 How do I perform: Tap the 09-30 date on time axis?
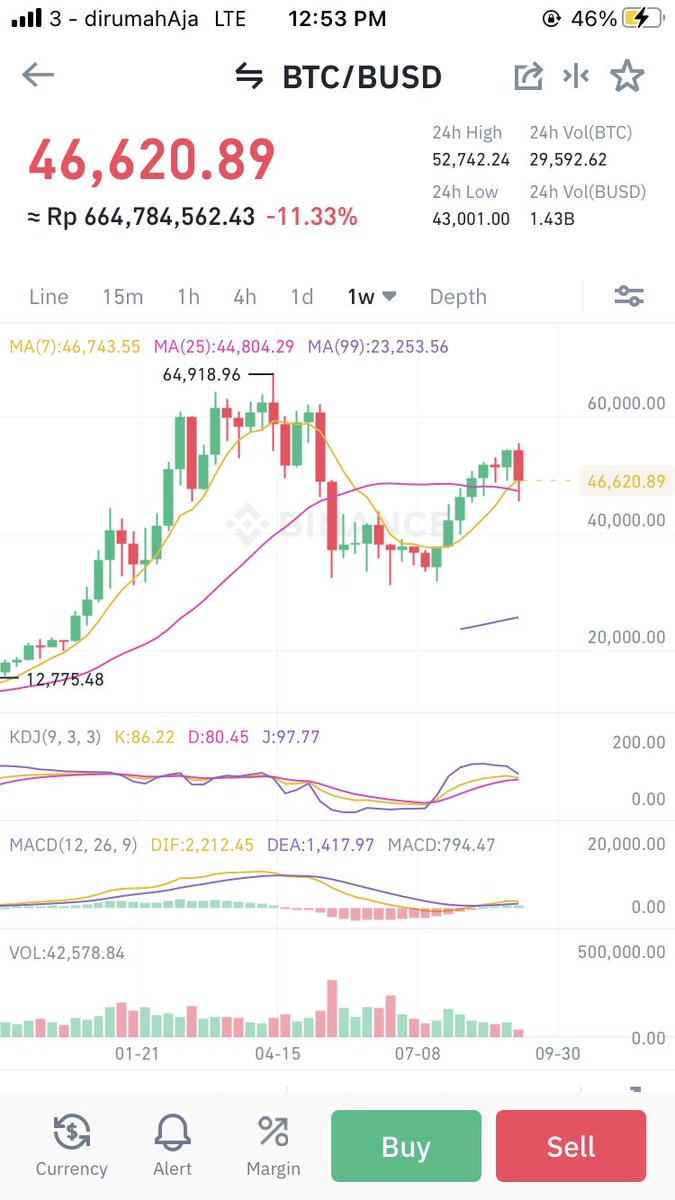pos(557,1054)
